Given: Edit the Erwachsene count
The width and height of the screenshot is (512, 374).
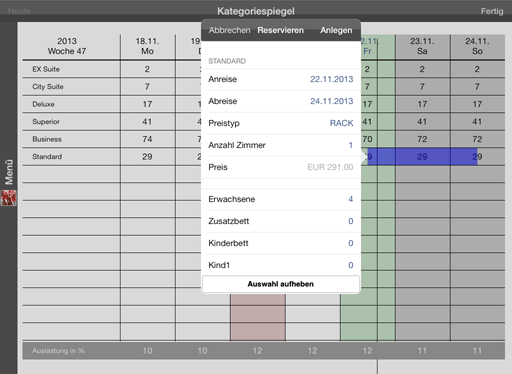Looking at the screenshot, I should 281,199.
